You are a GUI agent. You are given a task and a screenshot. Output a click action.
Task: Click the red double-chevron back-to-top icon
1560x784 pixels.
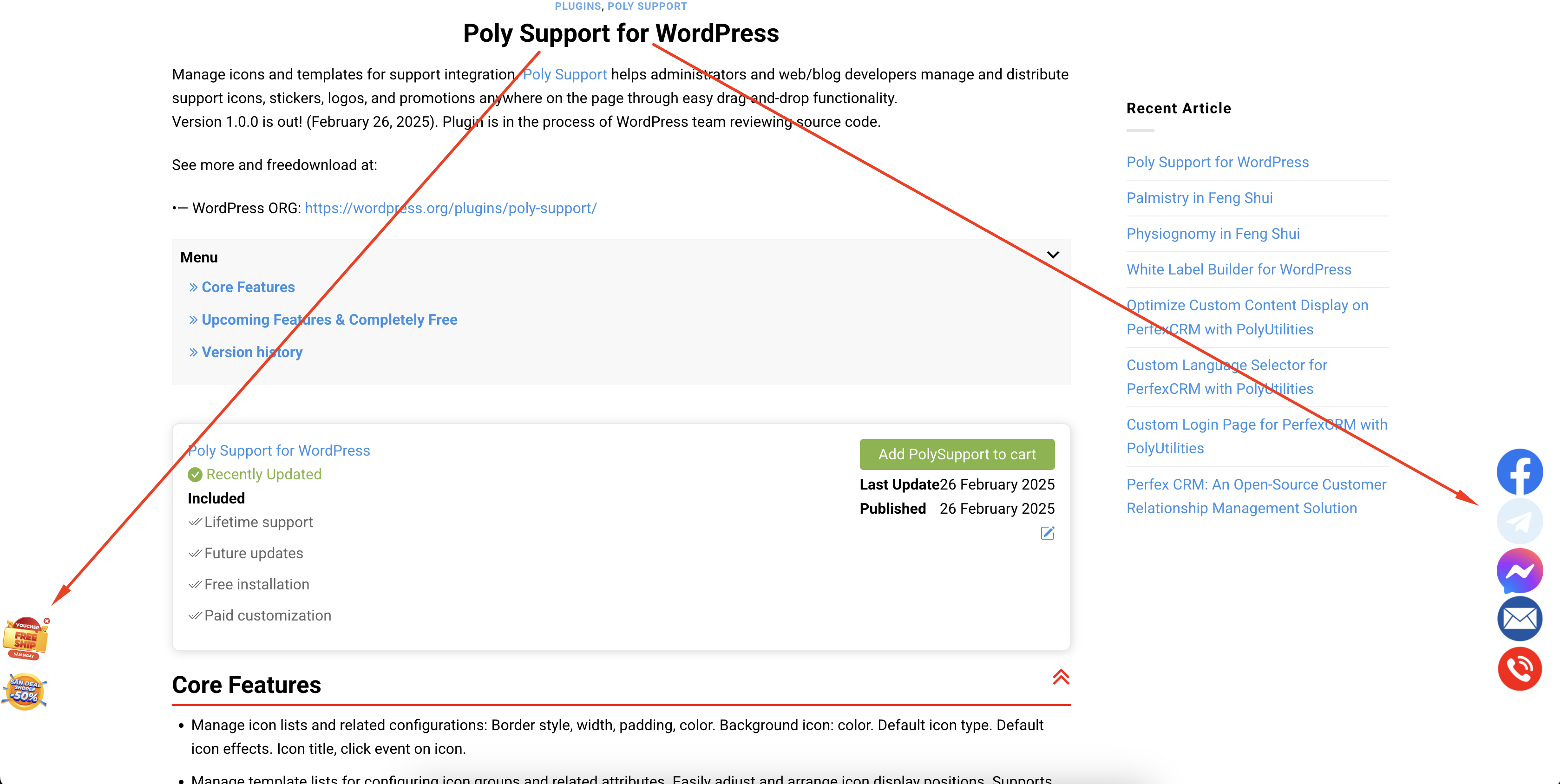pyautogui.click(x=1061, y=677)
